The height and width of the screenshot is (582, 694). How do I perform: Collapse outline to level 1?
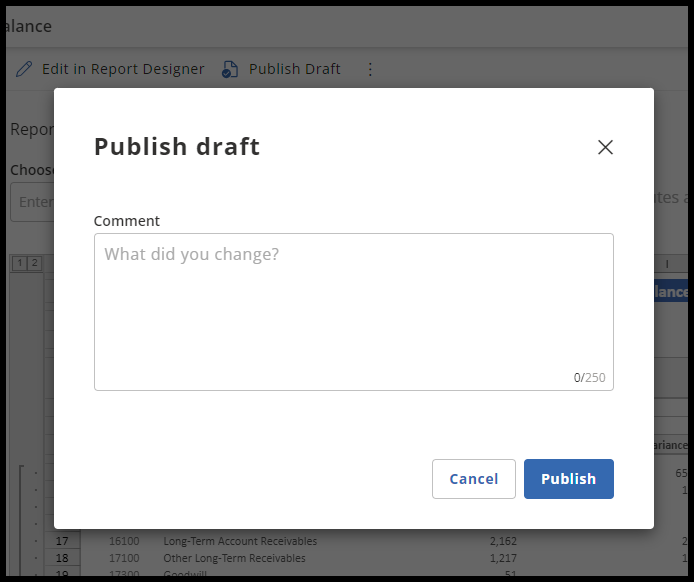(x=19, y=263)
